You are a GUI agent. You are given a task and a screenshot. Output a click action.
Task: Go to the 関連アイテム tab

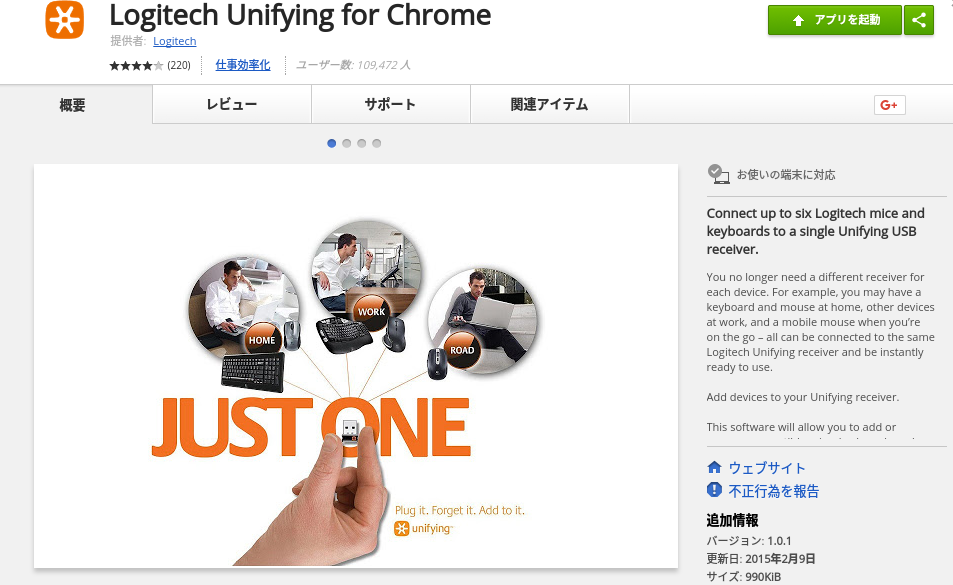coord(549,104)
